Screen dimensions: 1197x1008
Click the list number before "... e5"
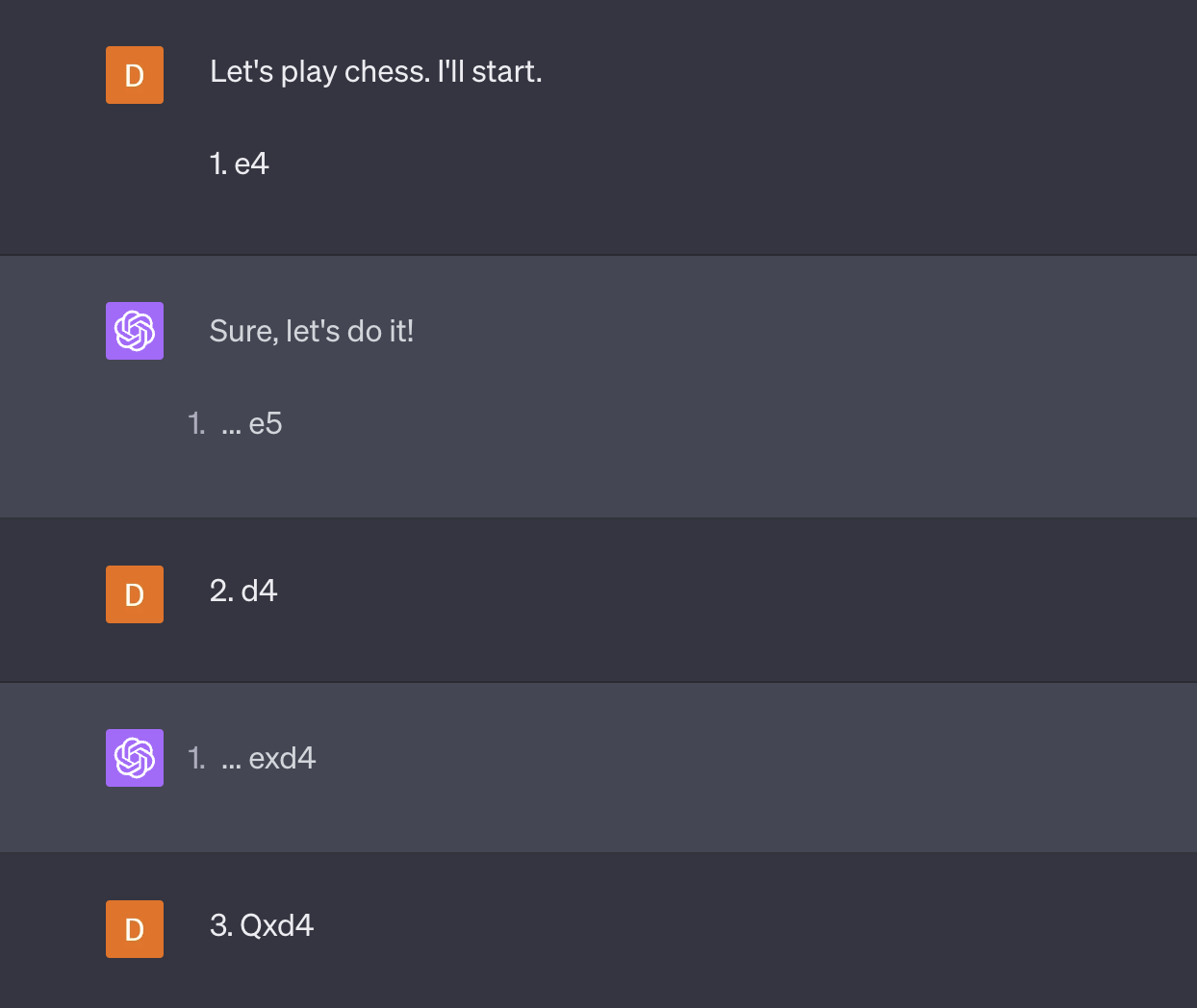(196, 424)
